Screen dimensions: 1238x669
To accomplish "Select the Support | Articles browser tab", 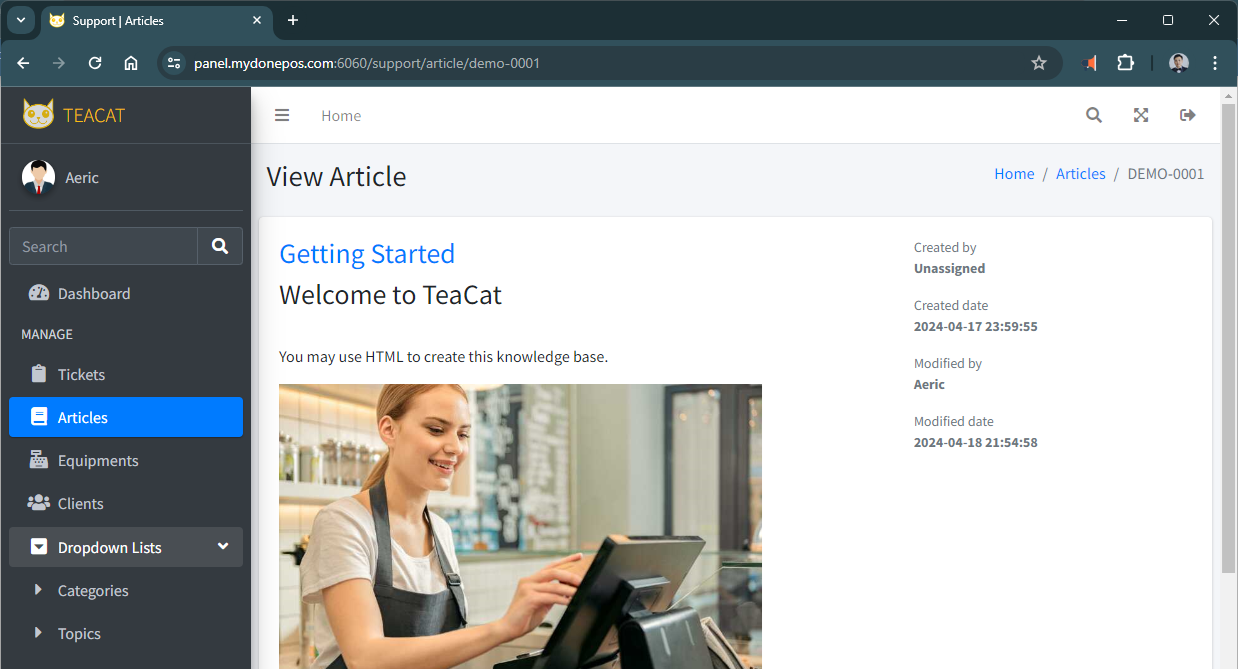I will [157, 20].
